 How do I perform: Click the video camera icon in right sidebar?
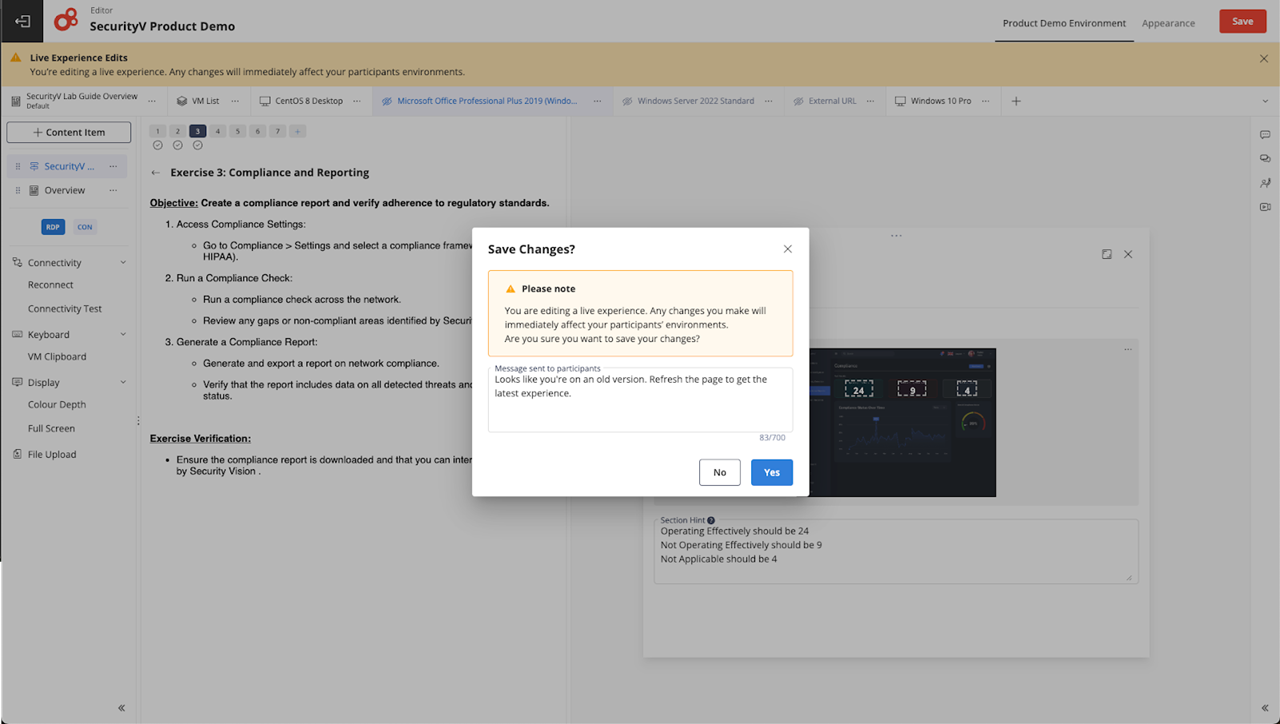click(1265, 207)
